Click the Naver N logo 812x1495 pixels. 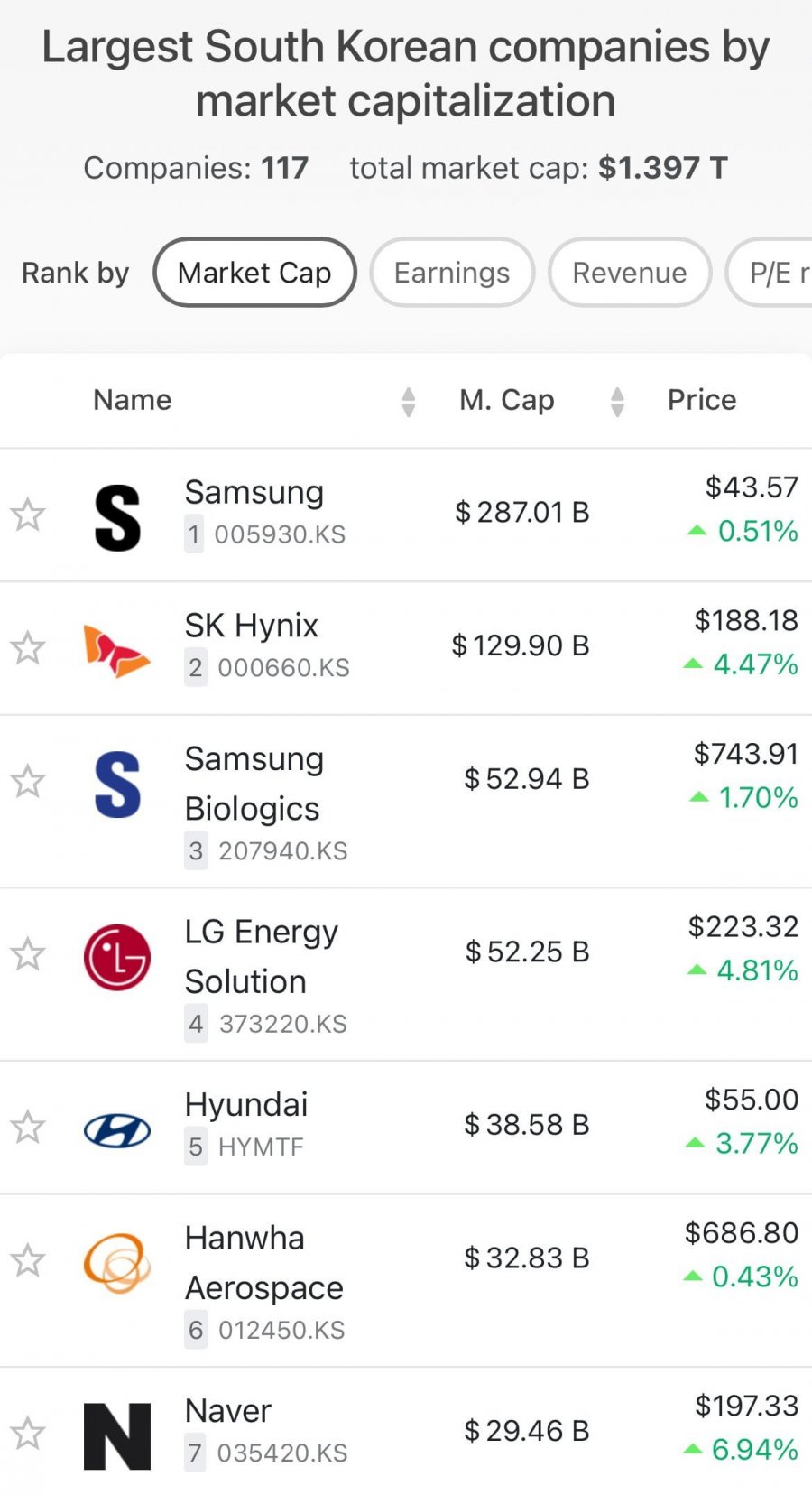(x=117, y=1436)
